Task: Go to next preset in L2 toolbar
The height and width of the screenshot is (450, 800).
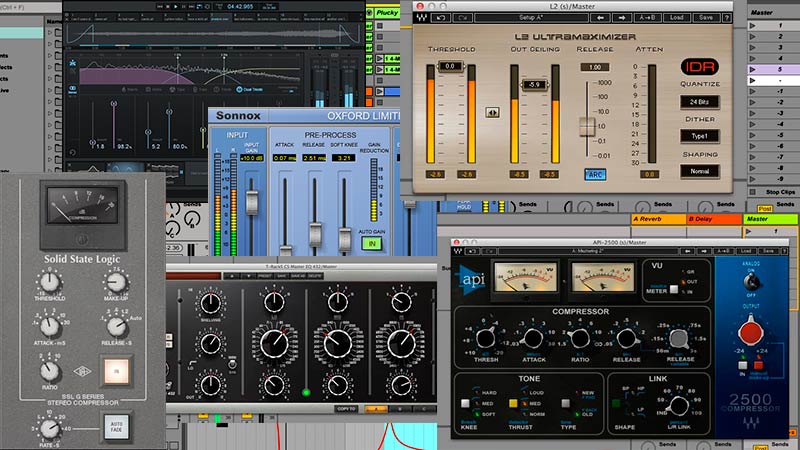Action: (622, 18)
